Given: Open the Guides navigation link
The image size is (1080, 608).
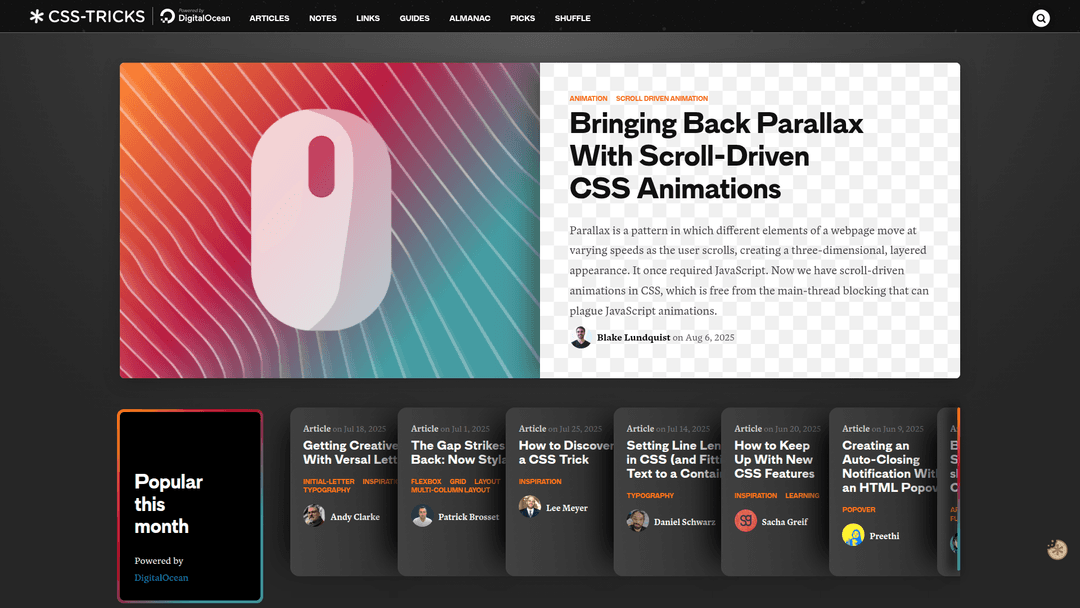Looking at the screenshot, I should click(414, 18).
